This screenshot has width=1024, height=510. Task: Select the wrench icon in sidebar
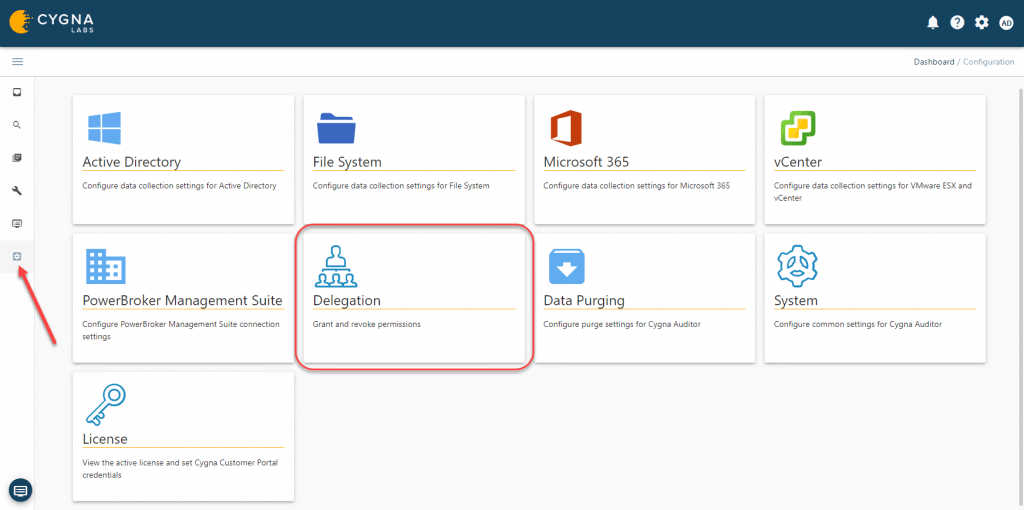click(17, 190)
